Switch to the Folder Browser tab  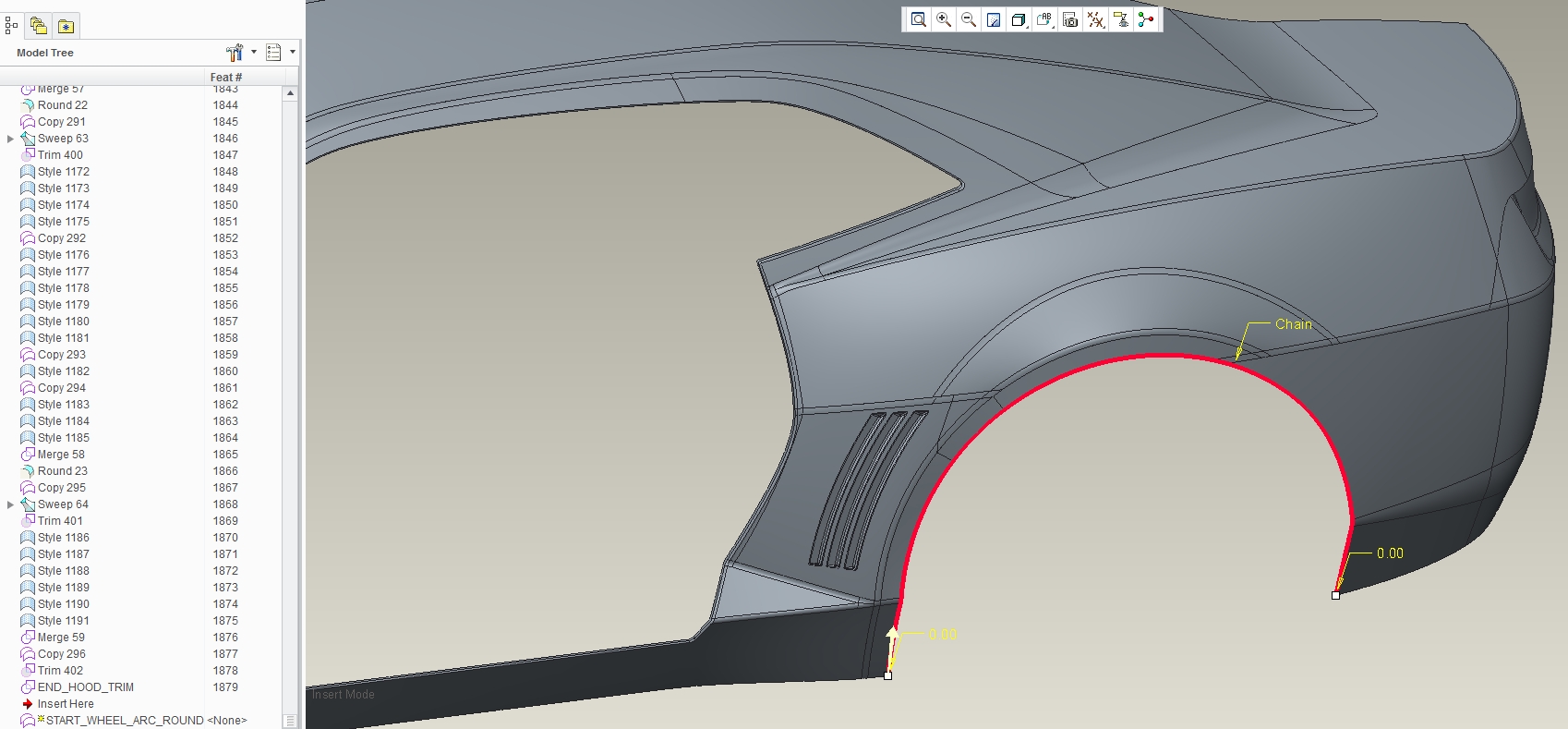click(38, 26)
